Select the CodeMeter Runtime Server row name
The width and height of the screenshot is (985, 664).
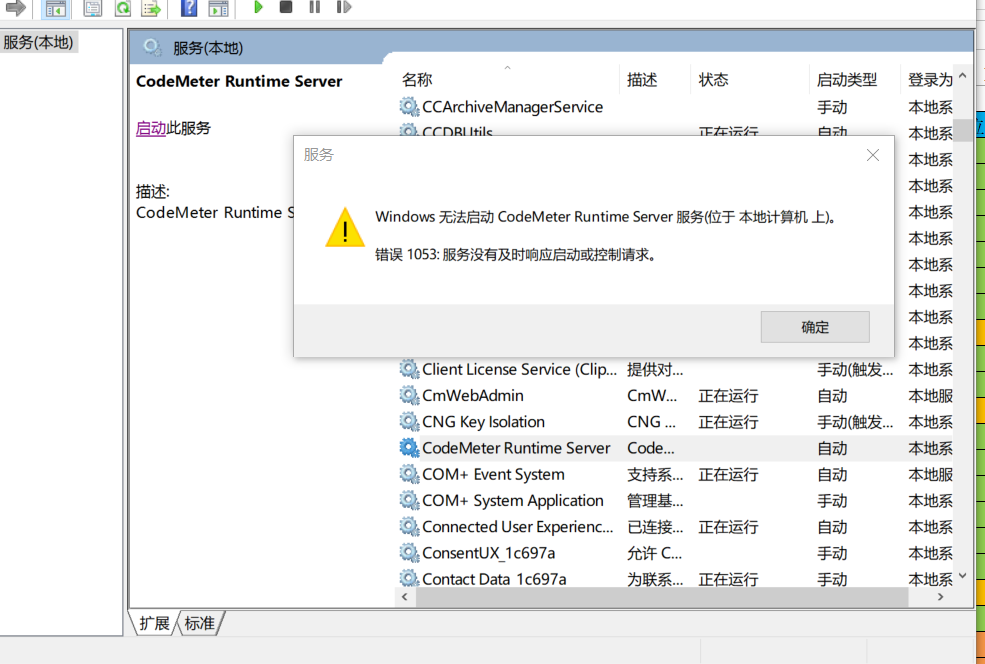[516, 448]
